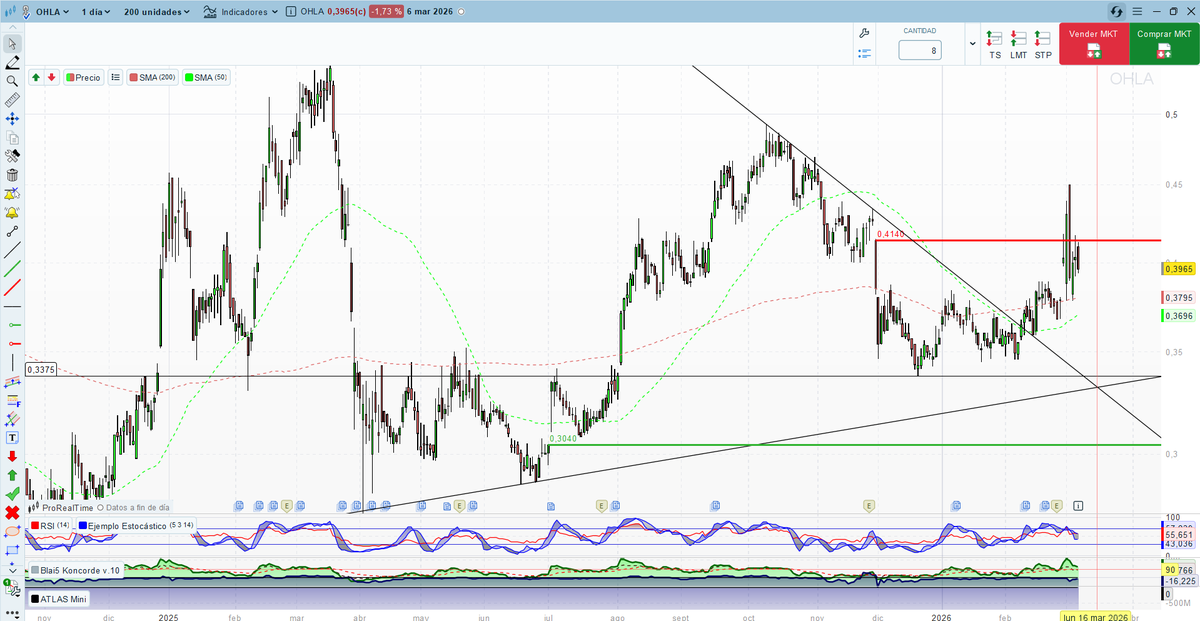The image size is (1200, 621).
Task: Click the CANTIDAD quantity input field
Action: [920, 50]
